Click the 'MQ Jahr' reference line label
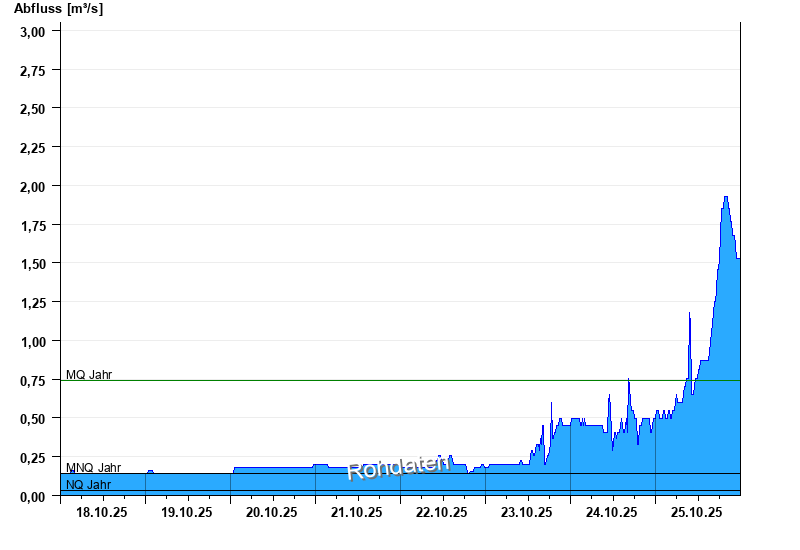 coord(89,375)
